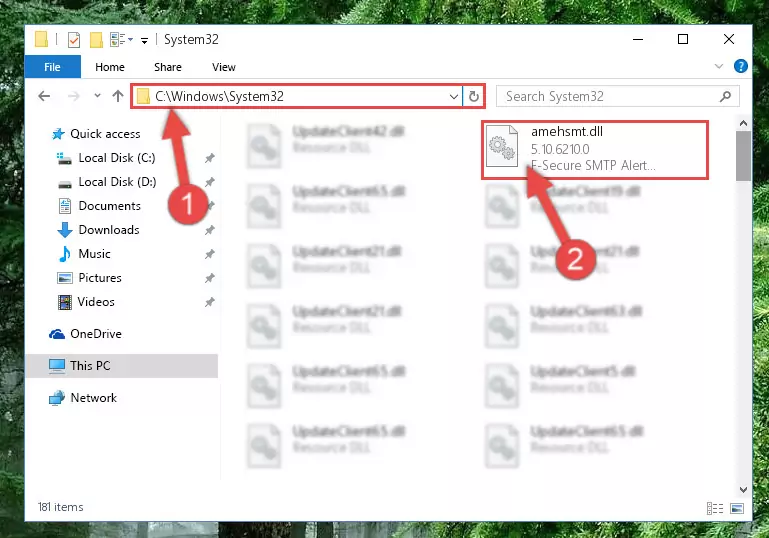The height and width of the screenshot is (538, 769).
Task: Open the Recent locations dropdown
Action: point(98,96)
